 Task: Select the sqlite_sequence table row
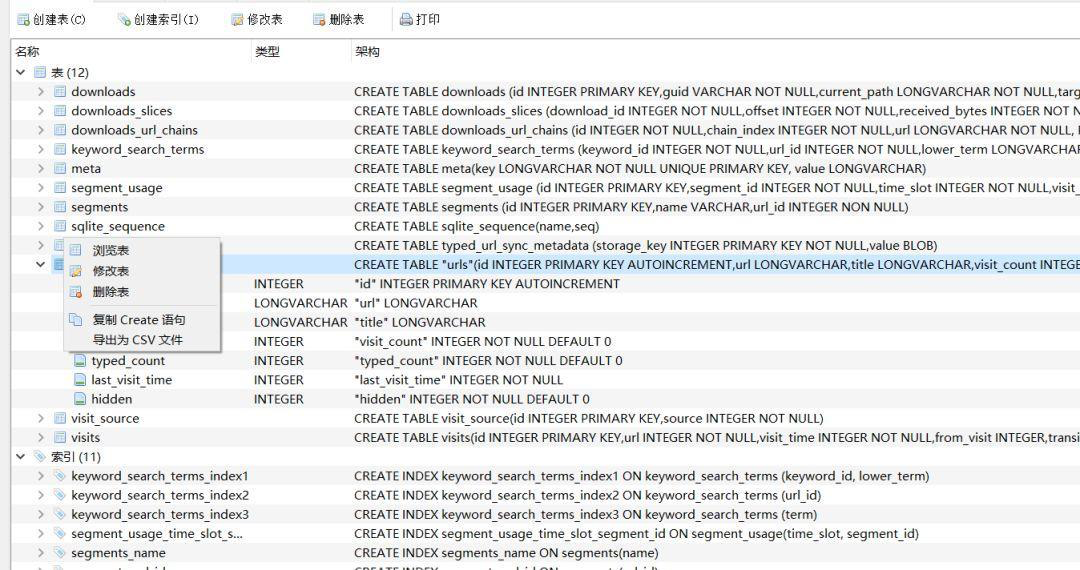tap(546, 226)
